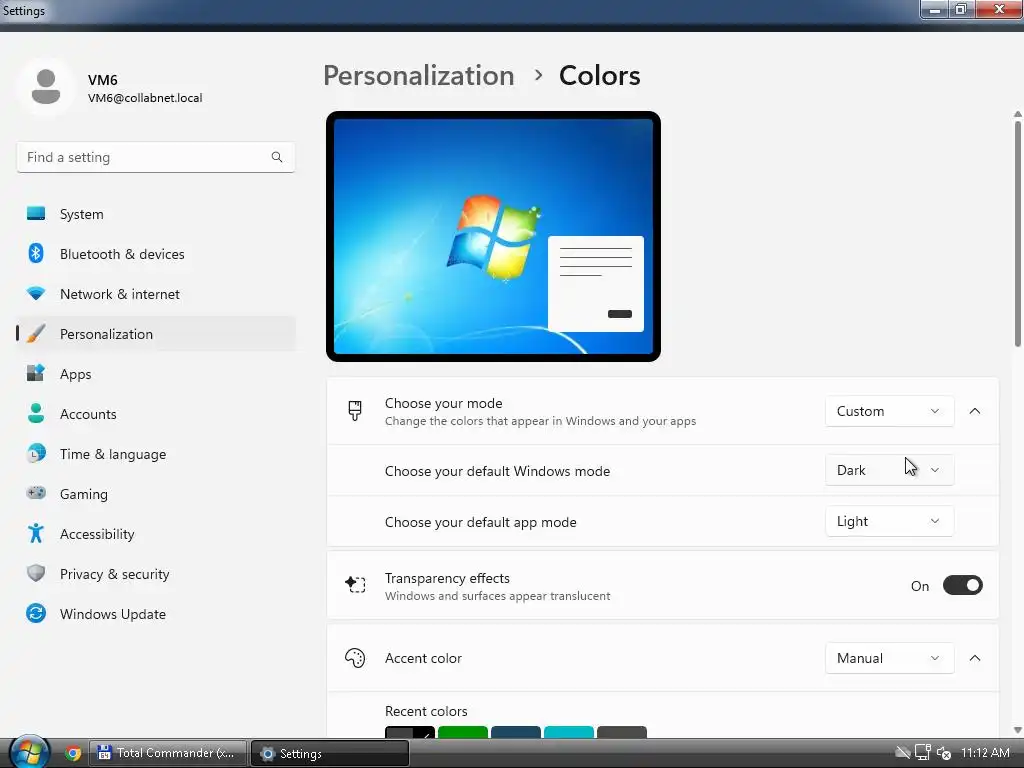Open the Accounts settings category
The height and width of the screenshot is (768, 1024).
point(155,414)
